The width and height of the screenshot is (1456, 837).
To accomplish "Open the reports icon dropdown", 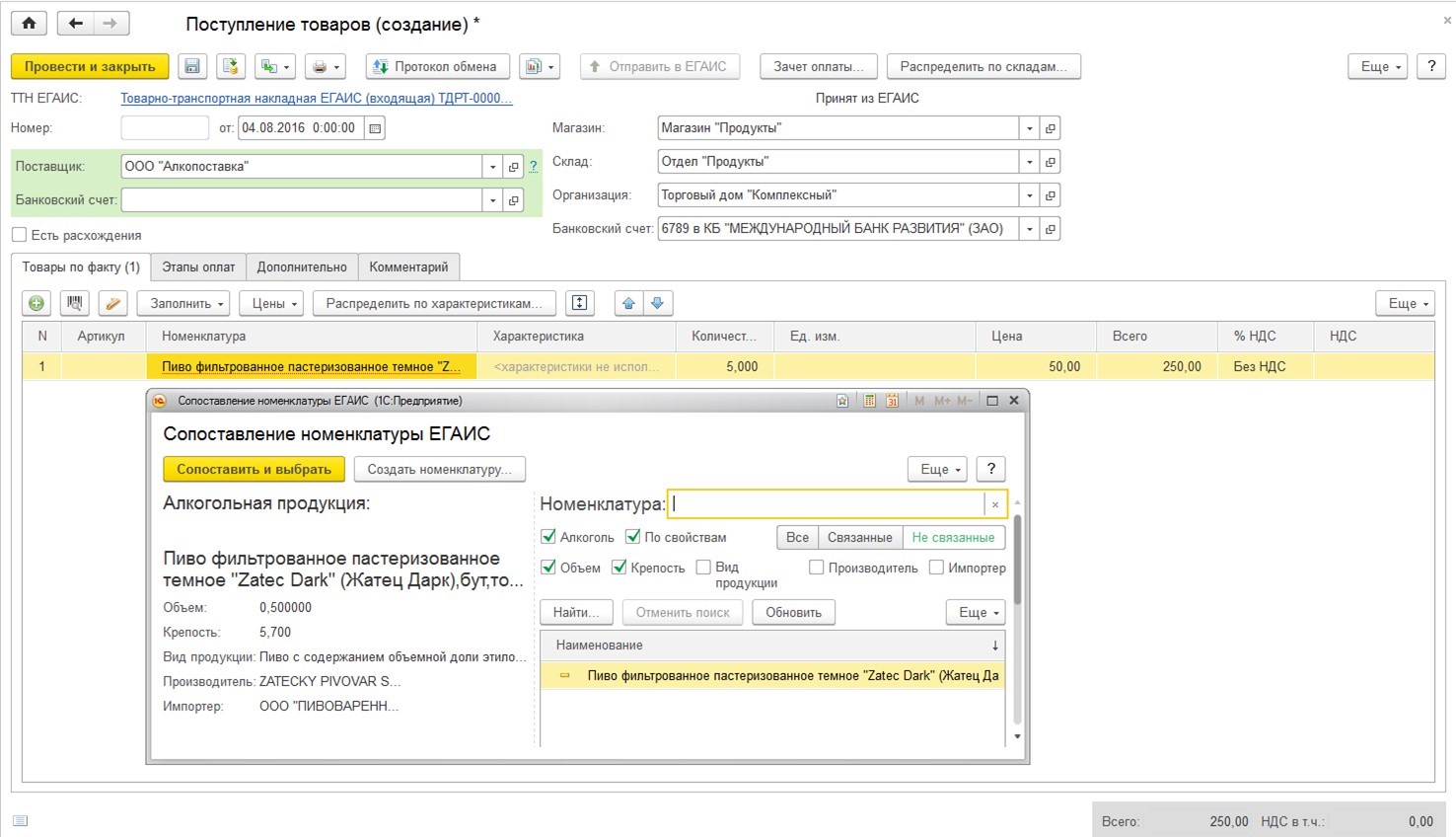I will 539,66.
